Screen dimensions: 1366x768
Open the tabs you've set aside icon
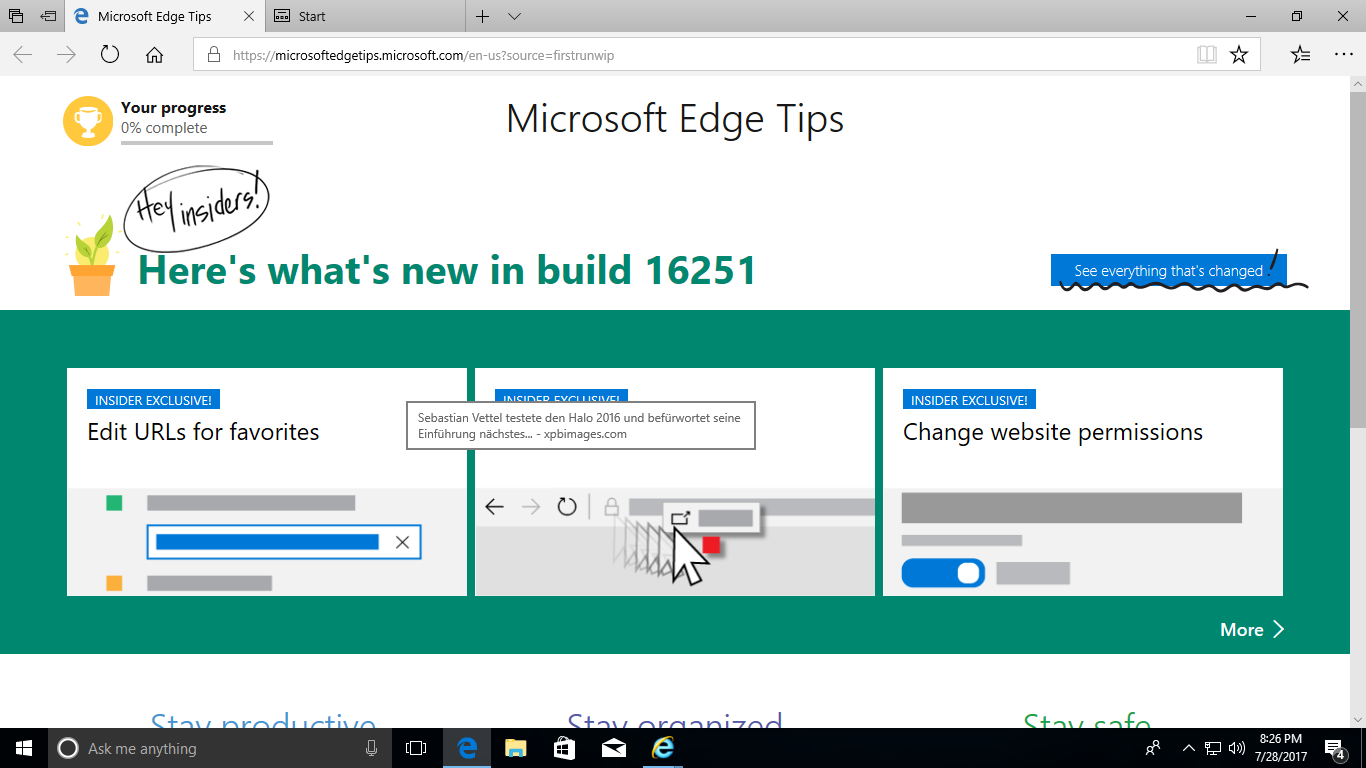[x=16, y=16]
